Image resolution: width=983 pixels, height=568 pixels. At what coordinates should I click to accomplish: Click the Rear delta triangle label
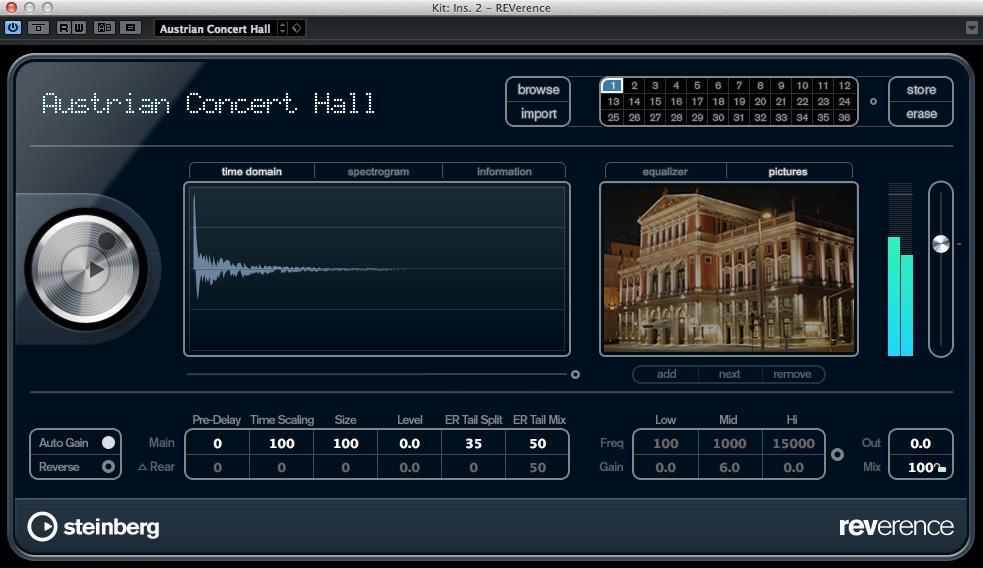(142, 467)
